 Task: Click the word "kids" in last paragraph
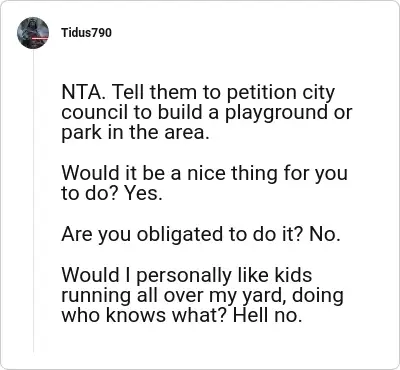coord(293,275)
